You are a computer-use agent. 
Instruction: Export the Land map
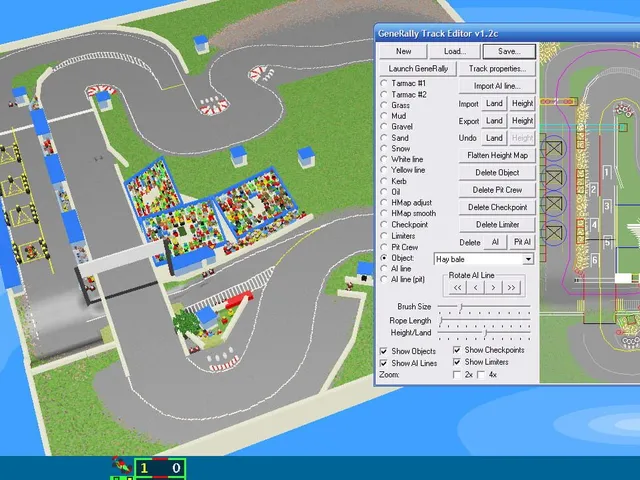(494, 121)
